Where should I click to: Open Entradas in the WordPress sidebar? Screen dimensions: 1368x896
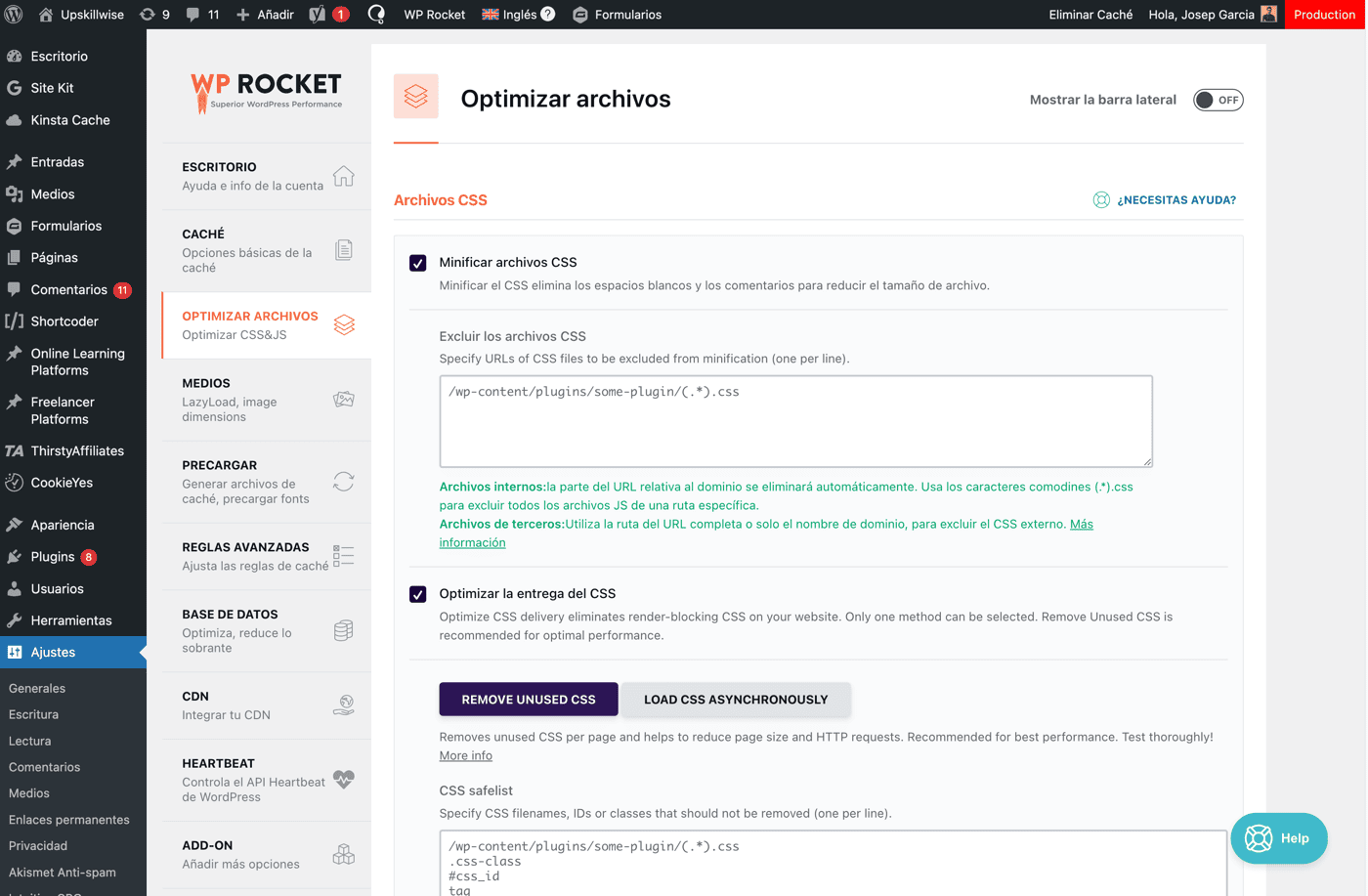pos(57,162)
